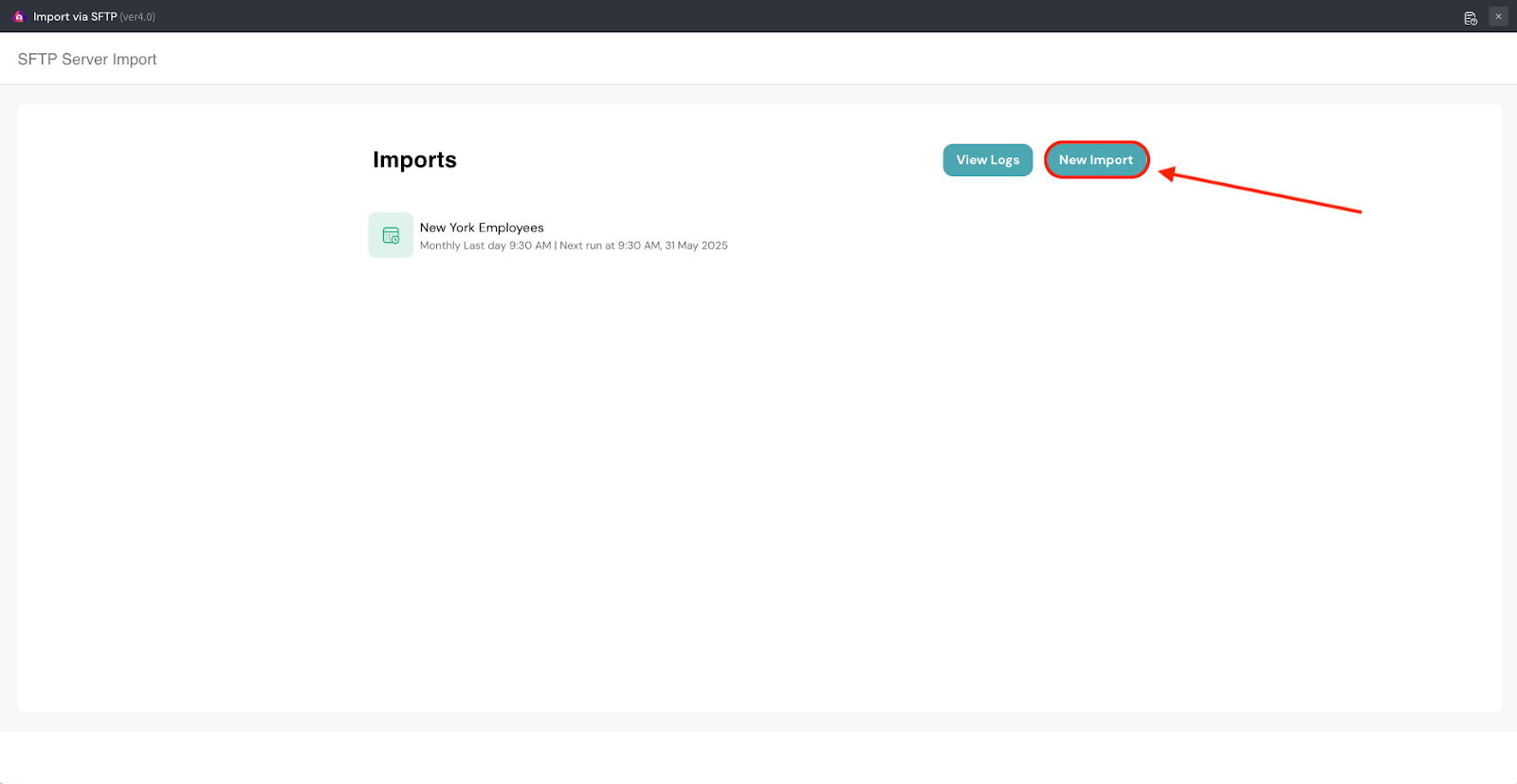Click the calendar schedule icon for New York Employees
The image size is (1517, 784).
click(391, 235)
